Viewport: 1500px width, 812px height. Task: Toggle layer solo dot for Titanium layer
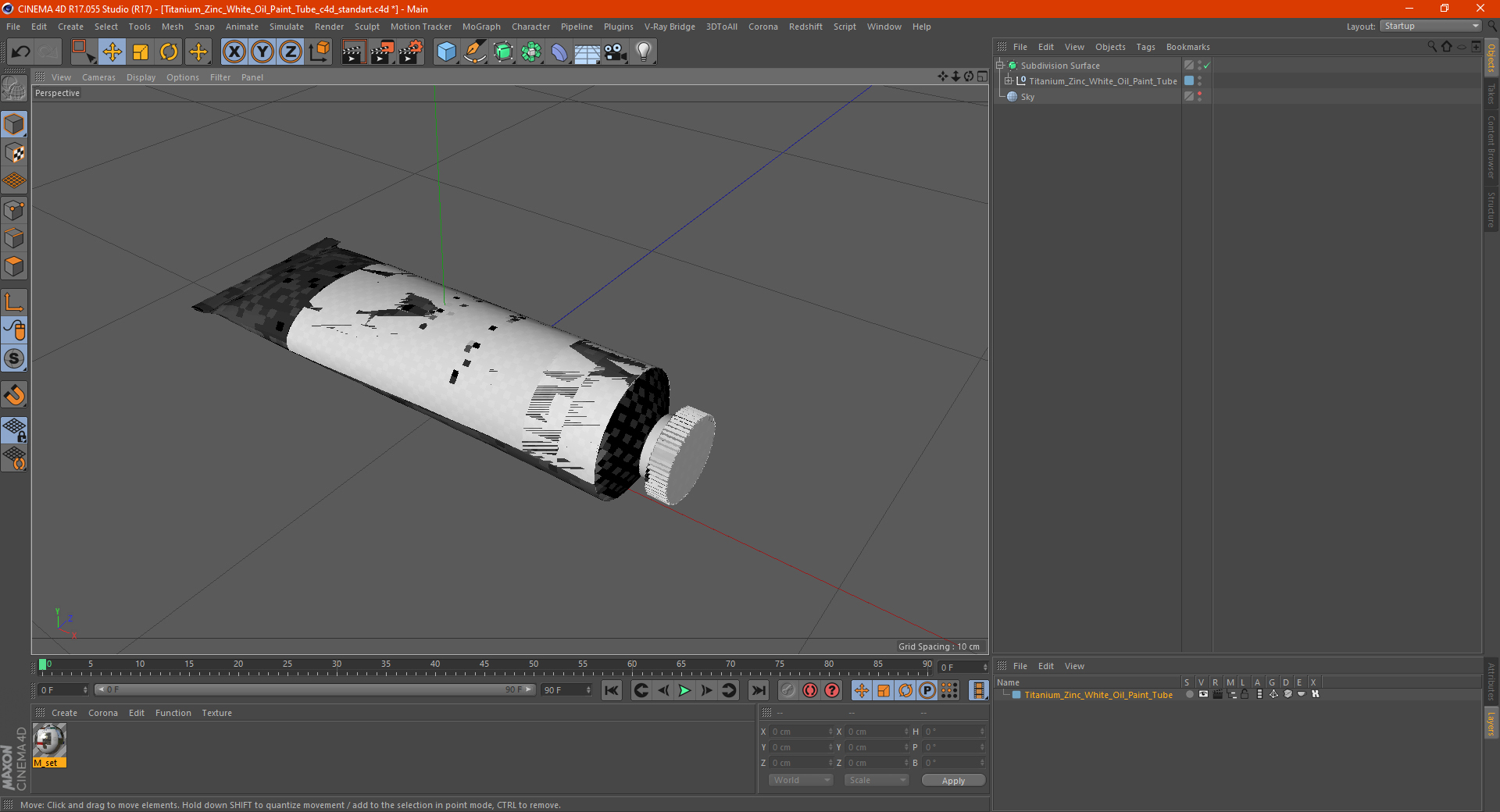1189,694
